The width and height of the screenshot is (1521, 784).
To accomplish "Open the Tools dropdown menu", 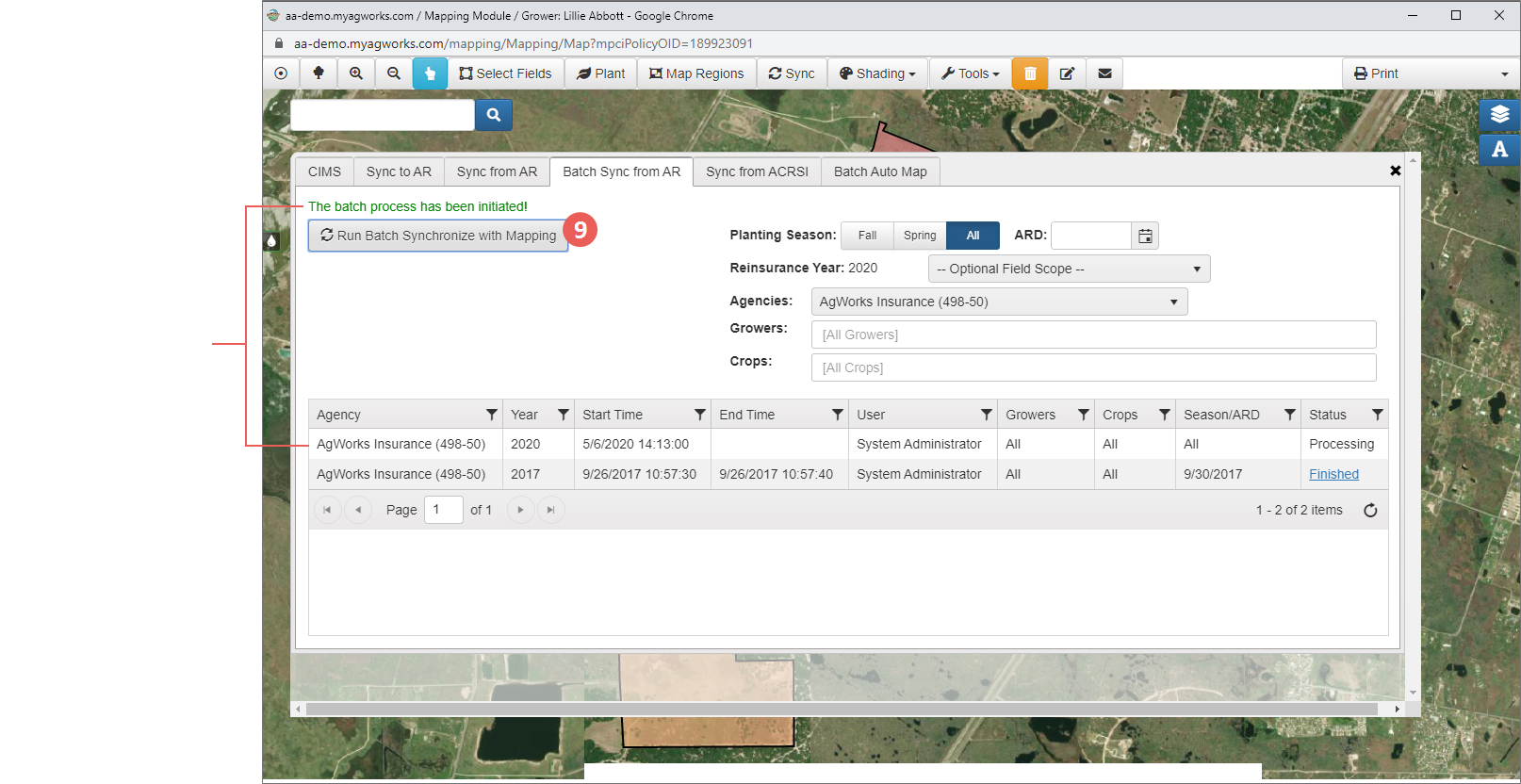I will pyautogui.click(x=970, y=73).
